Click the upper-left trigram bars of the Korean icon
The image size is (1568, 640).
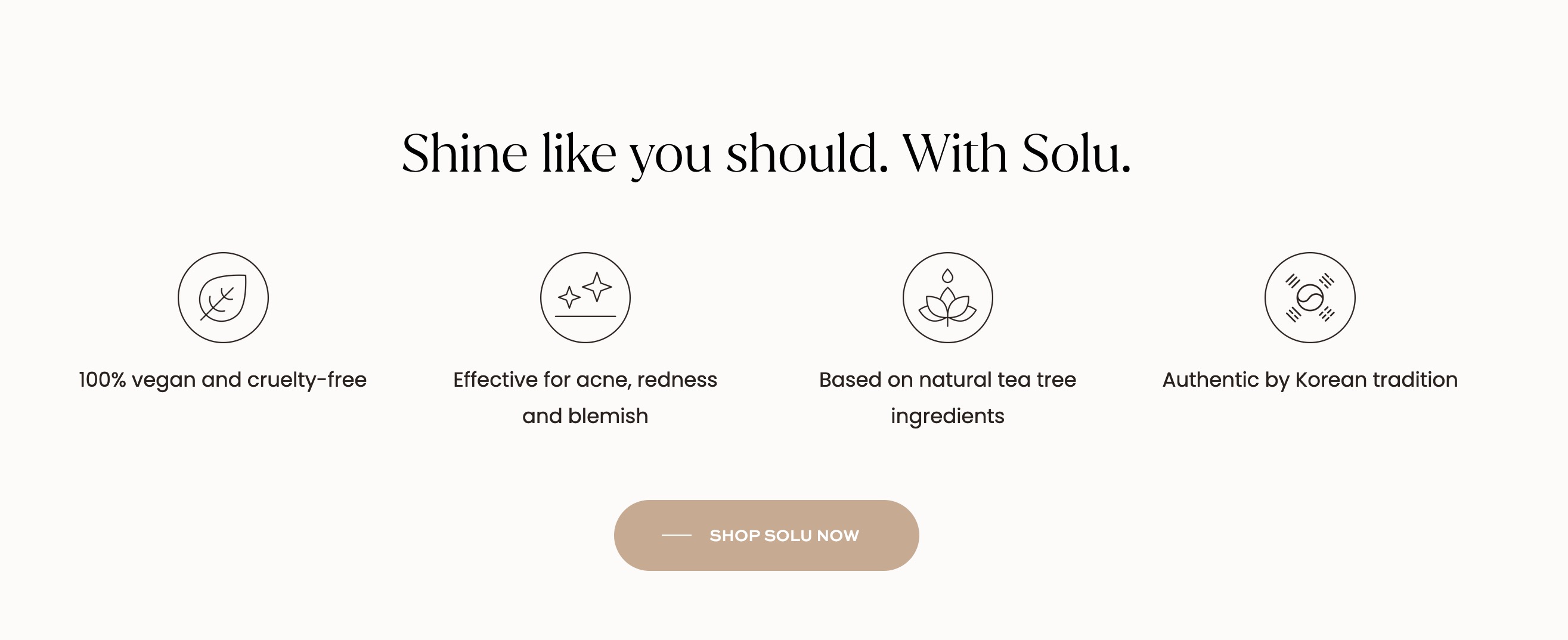pyautogui.click(x=1293, y=281)
